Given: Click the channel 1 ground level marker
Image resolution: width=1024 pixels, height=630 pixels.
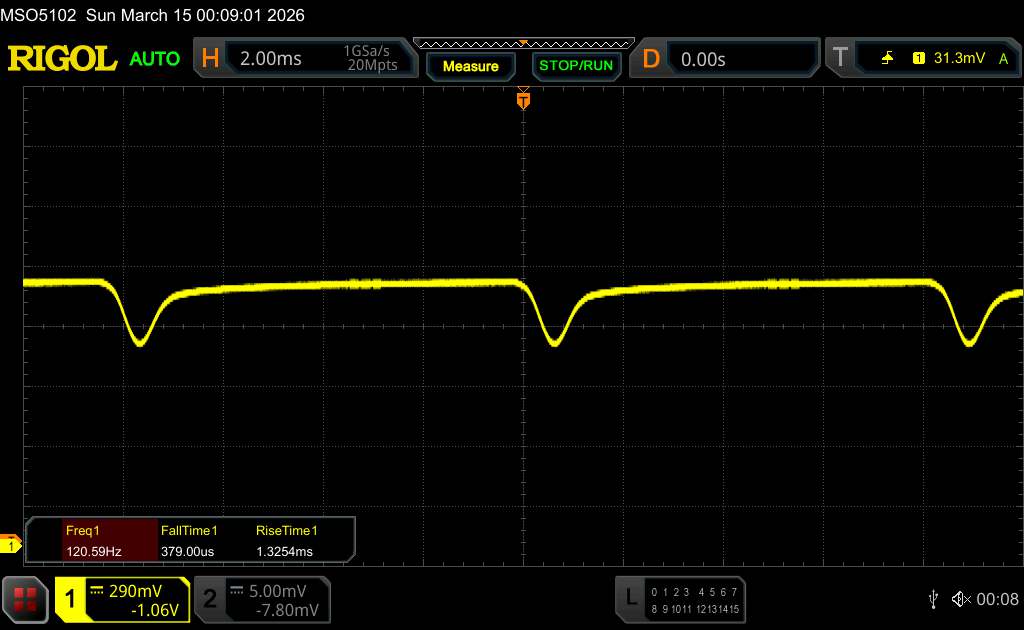Looking at the screenshot, I should [x=10, y=545].
